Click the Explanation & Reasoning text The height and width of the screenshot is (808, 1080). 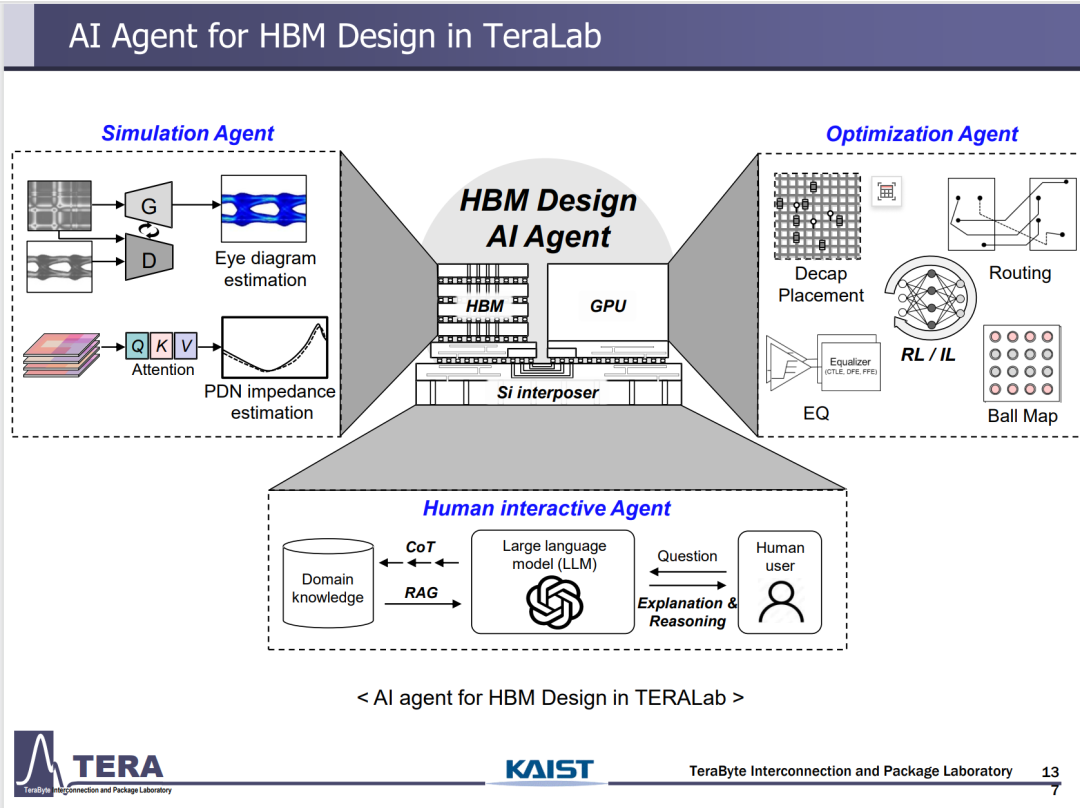click(x=687, y=612)
